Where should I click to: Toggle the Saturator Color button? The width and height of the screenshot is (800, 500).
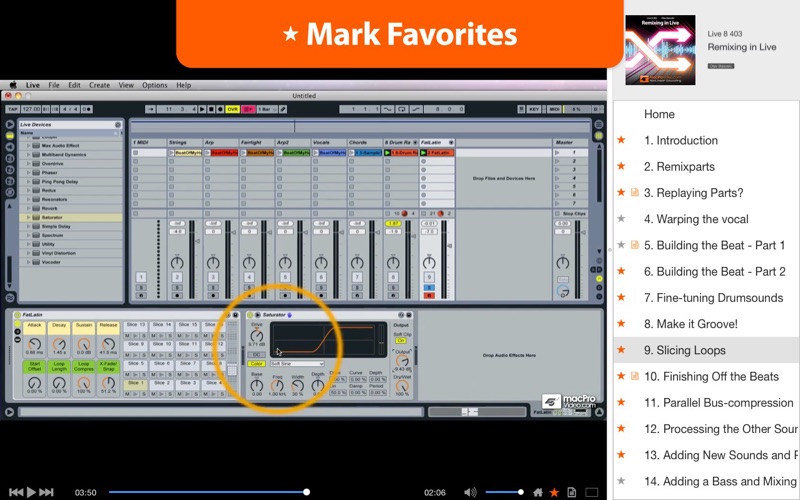click(x=256, y=364)
